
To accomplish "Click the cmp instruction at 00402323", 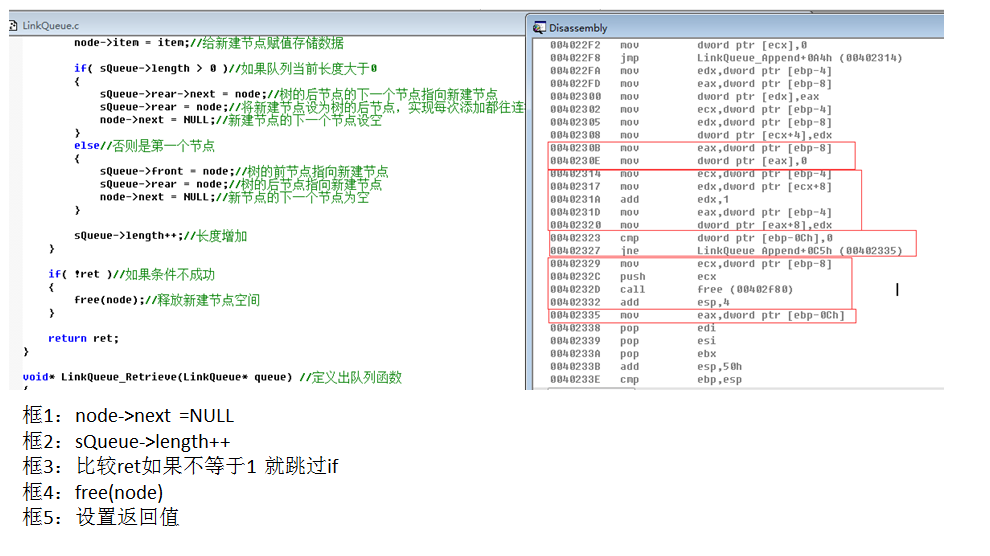I will [691, 238].
